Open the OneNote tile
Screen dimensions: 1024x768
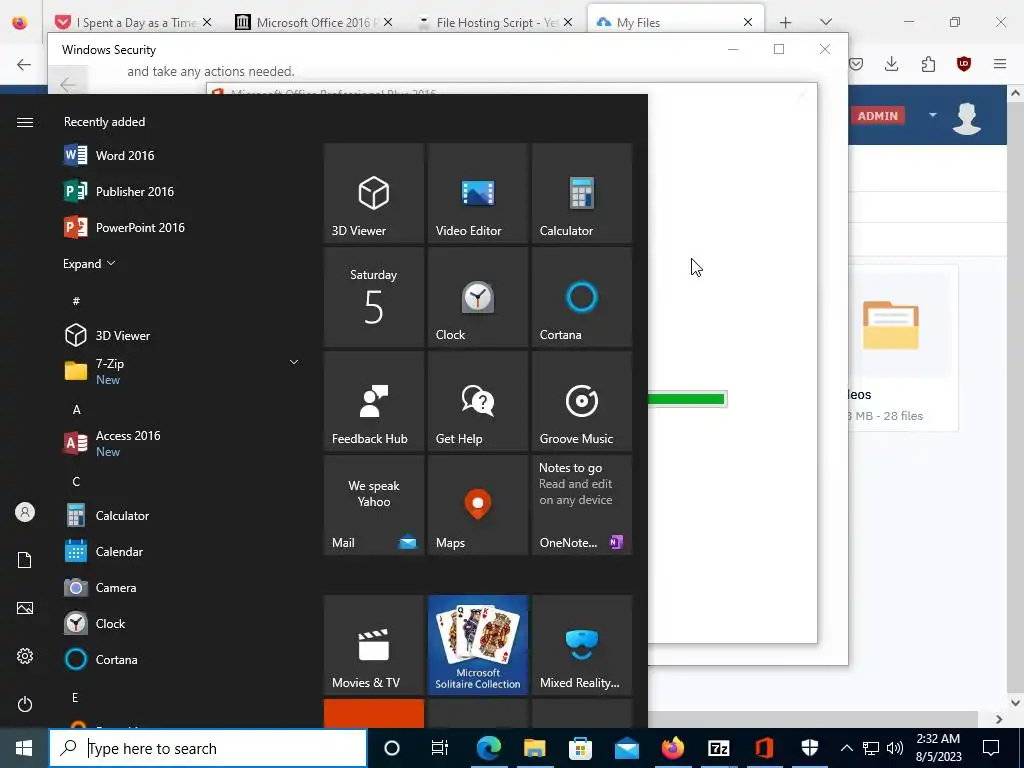(581, 505)
